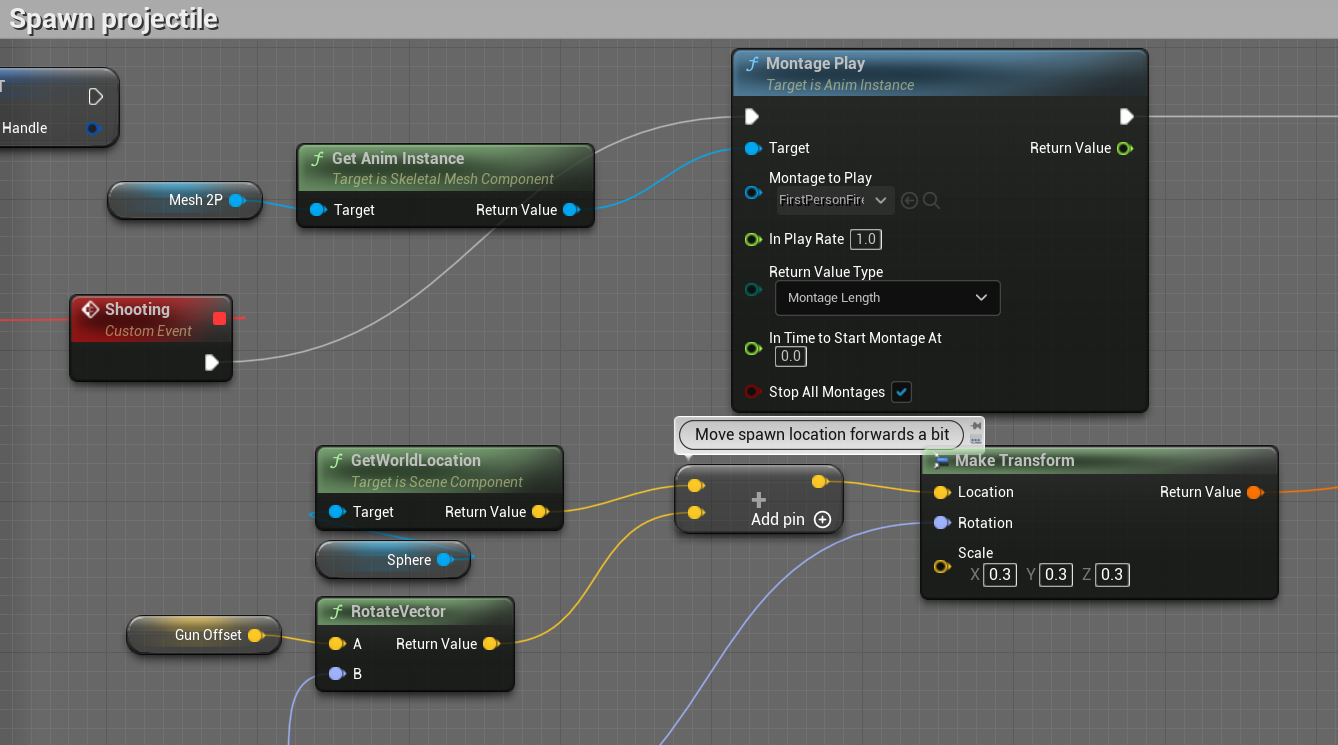The height and width of the screenshot is (745, 1338).
Task: Click Return Value pin on Get Anim Instance
Action: click(x=571, y=210)
